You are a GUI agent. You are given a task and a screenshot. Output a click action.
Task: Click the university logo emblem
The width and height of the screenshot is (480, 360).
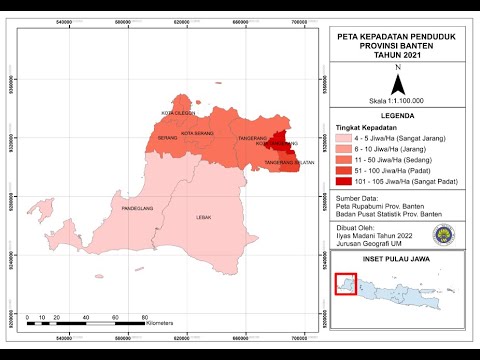click(444, 235)
